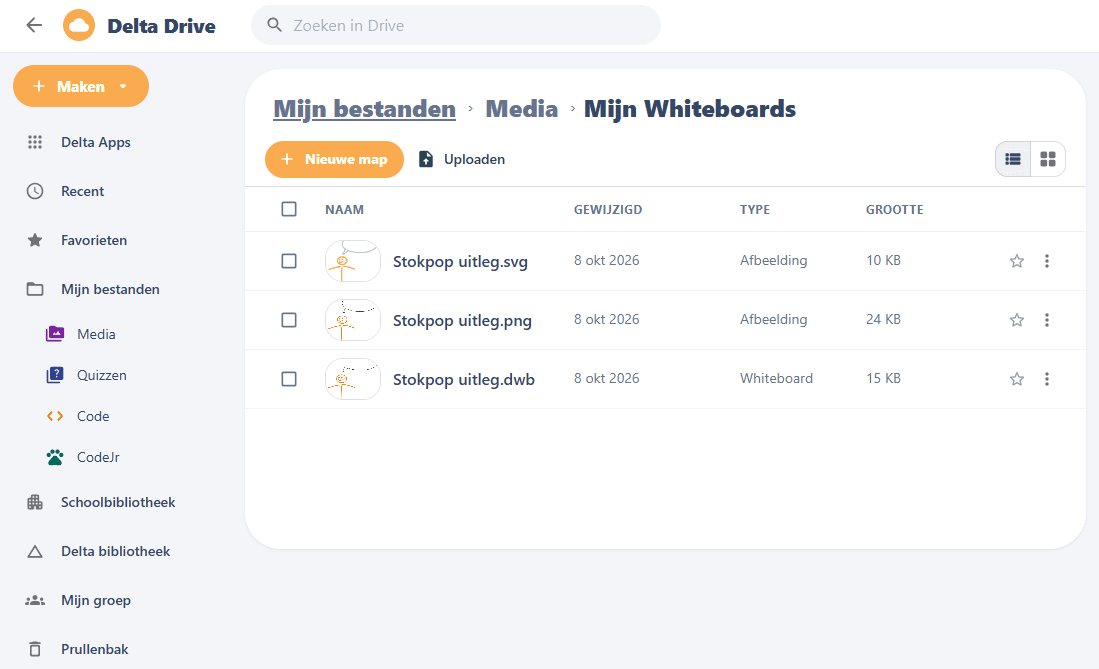Sort by GEWIJZIGD column header
1099x669 pixels.
click(x=608, y=210)
